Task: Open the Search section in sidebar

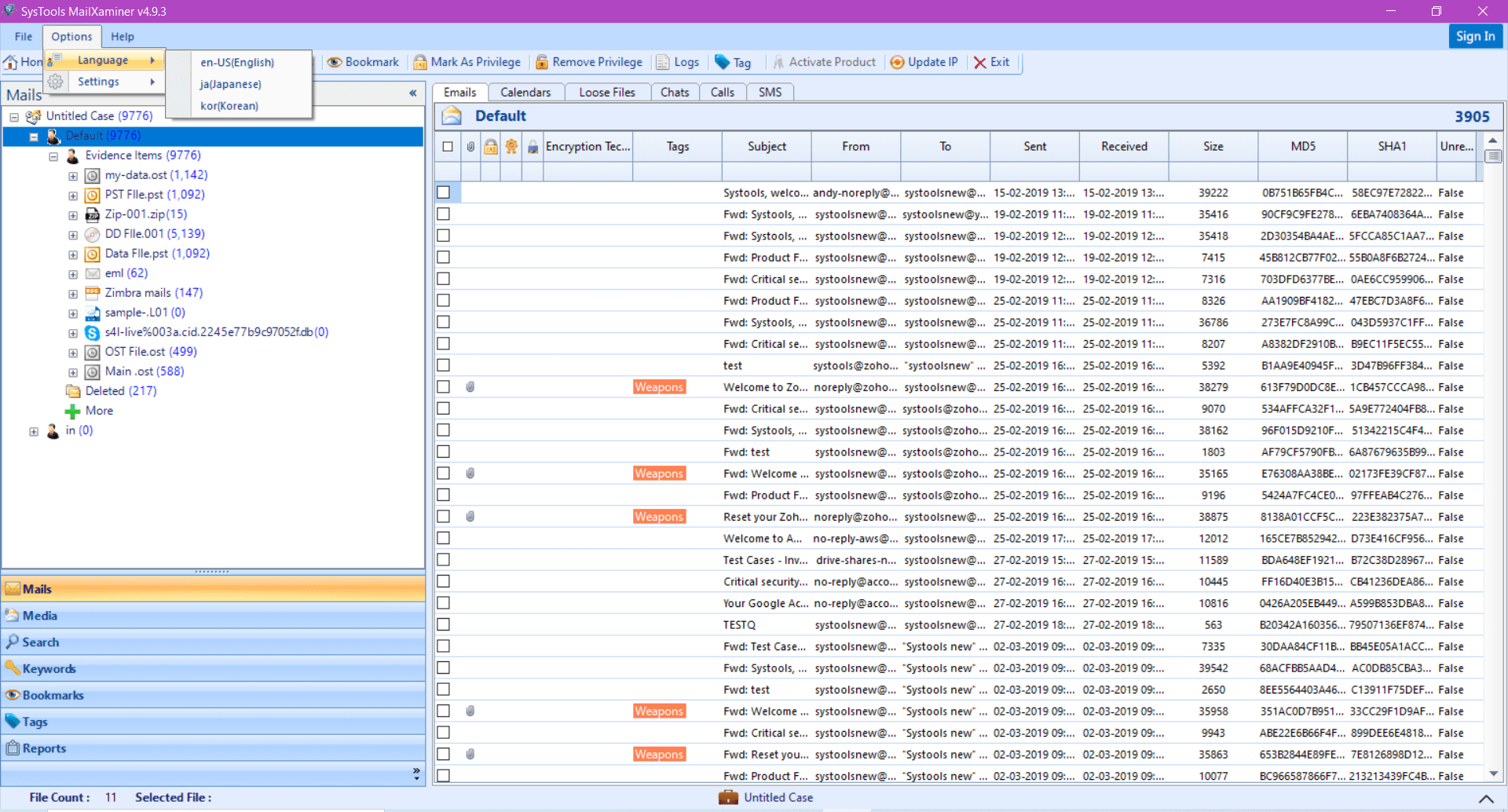Action: tap(213, 642)
